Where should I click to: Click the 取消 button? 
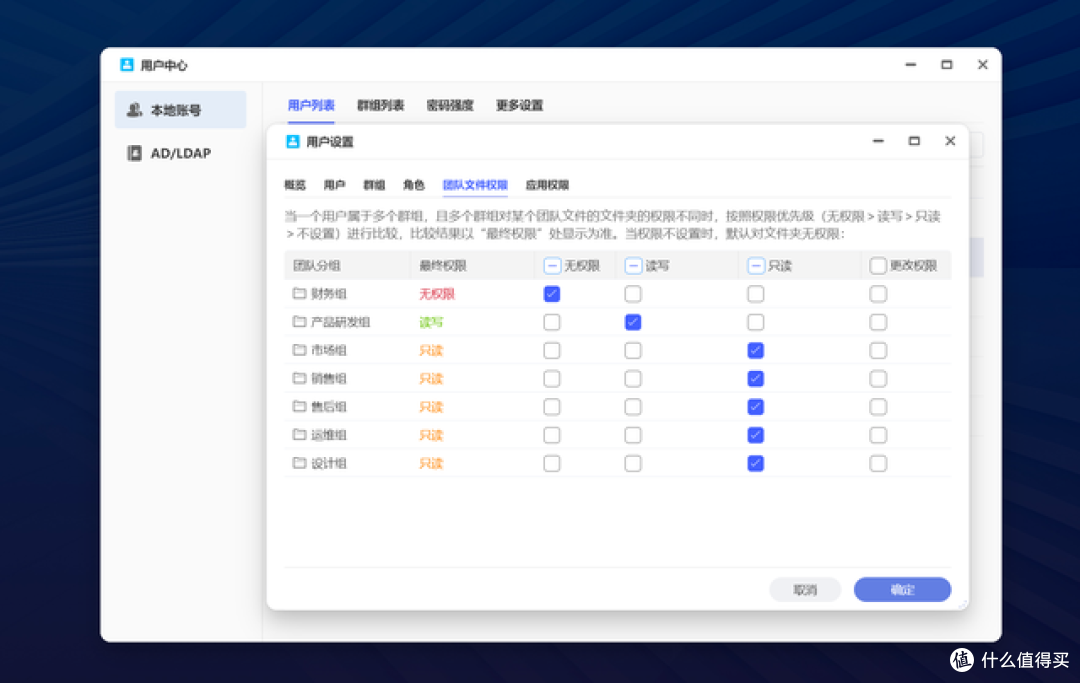804,589
